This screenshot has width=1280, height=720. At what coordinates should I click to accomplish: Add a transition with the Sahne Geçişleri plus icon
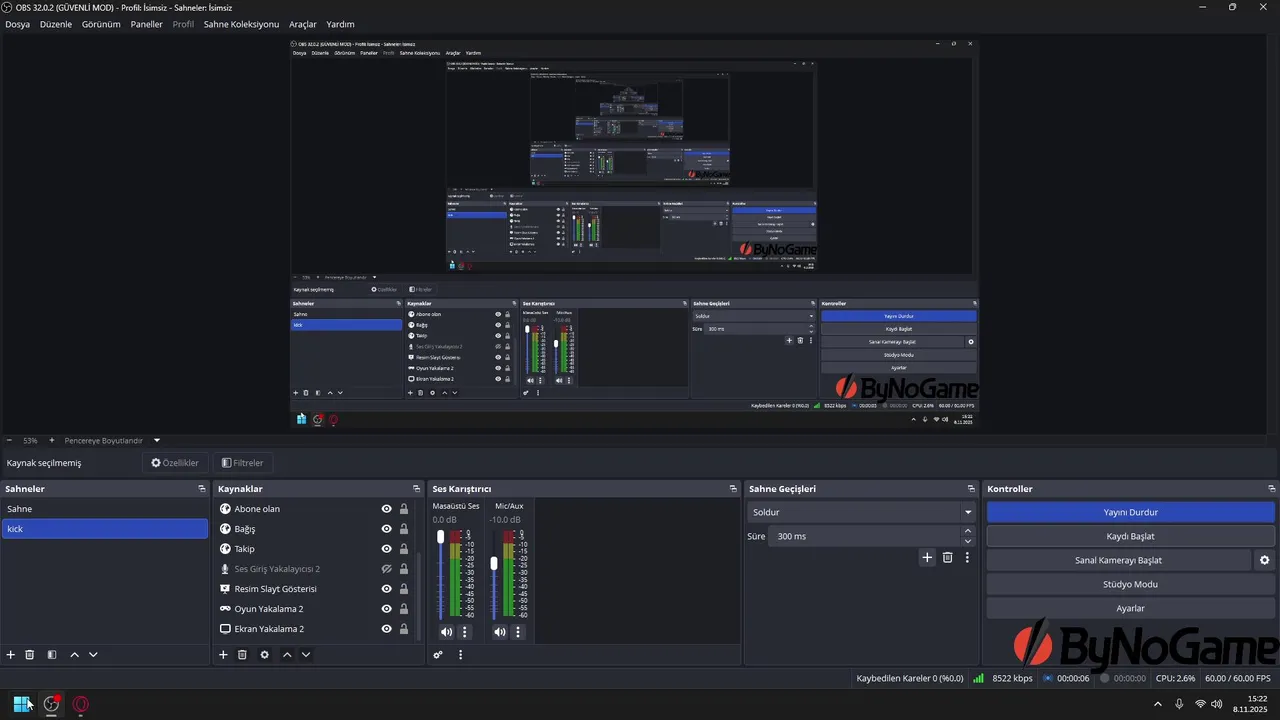point(927,558)
